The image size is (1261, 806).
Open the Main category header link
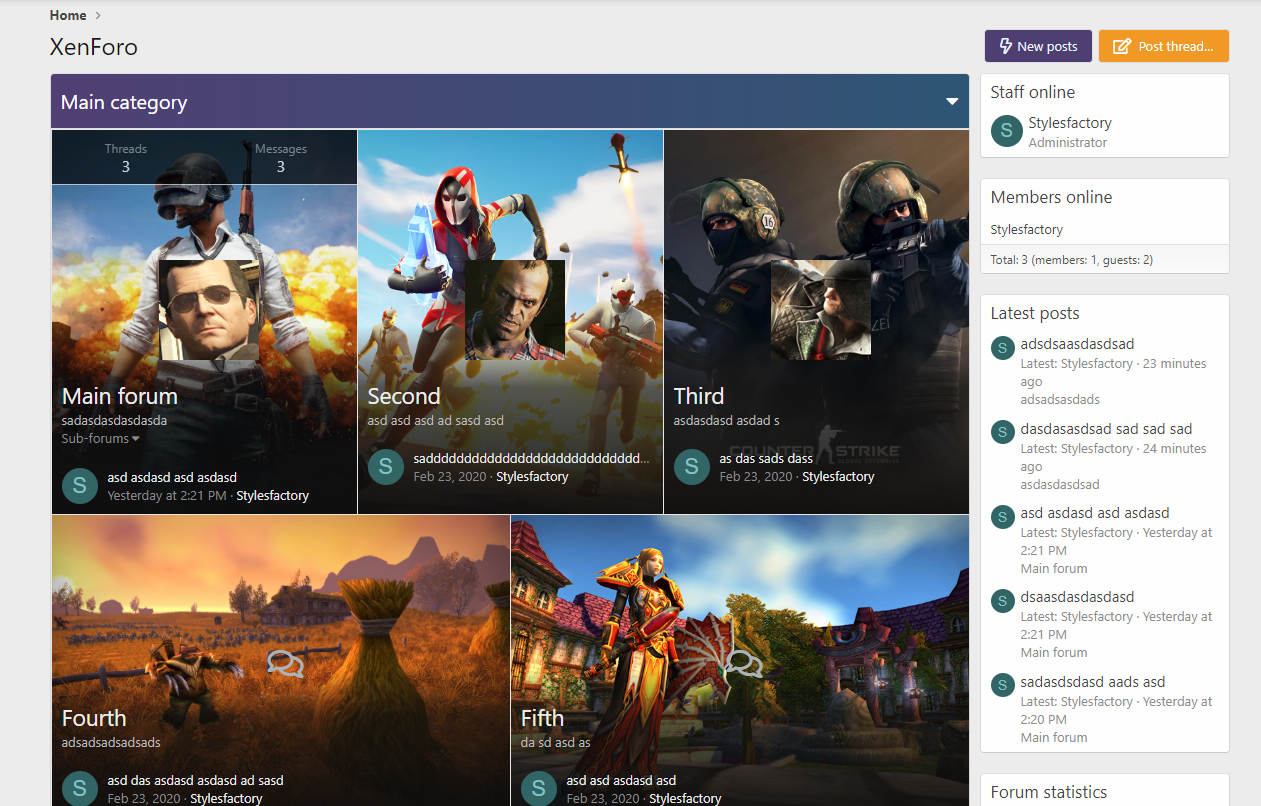pyautogui.click(x=124, y=102)
